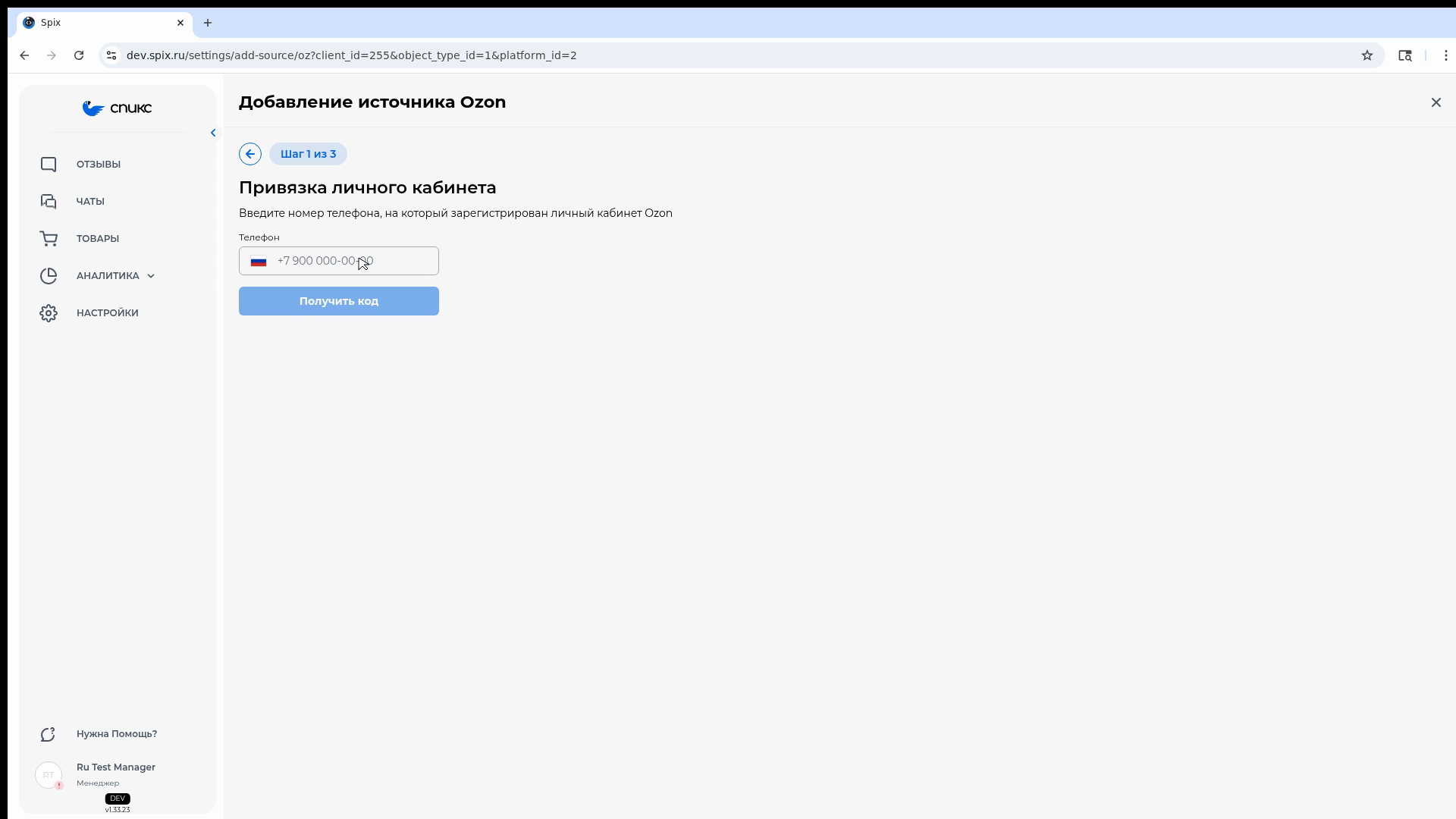Click the RT user avatar
This screenshot has height=819, width=1456.
coord(49,775)
